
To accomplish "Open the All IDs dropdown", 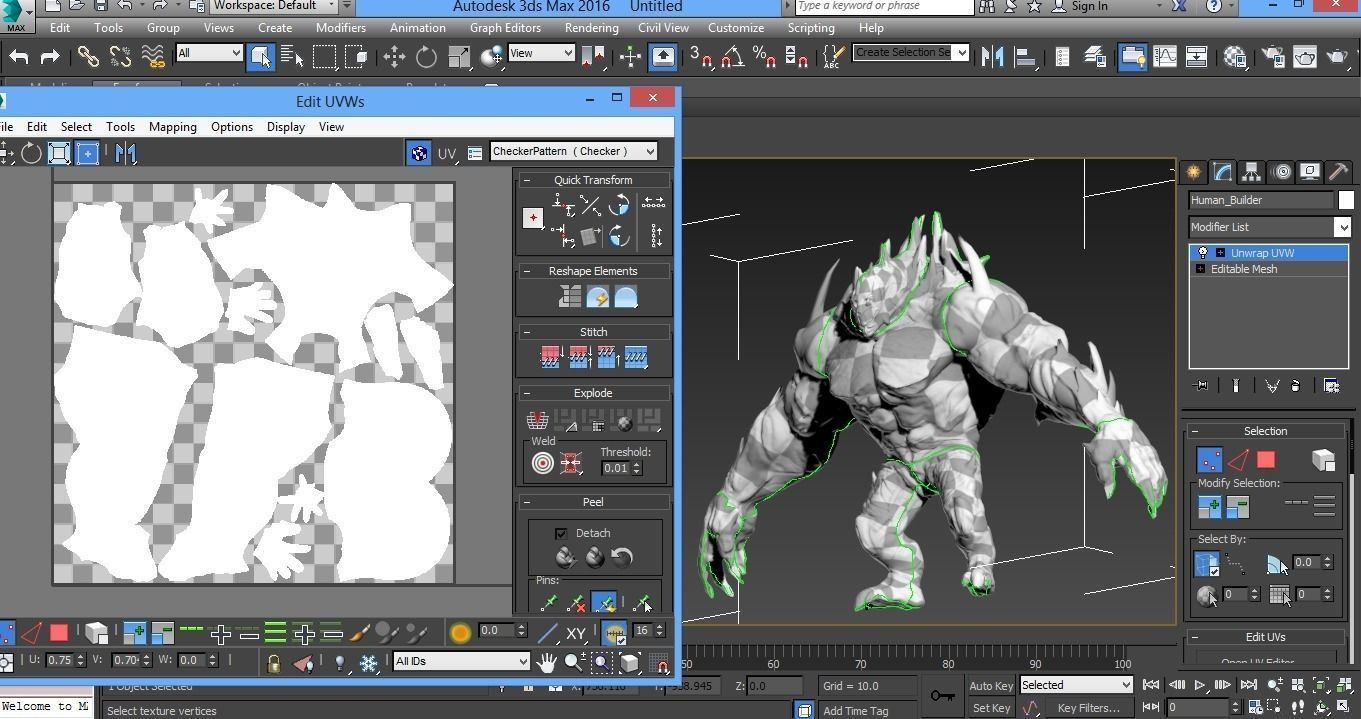I will coord(461,661).
